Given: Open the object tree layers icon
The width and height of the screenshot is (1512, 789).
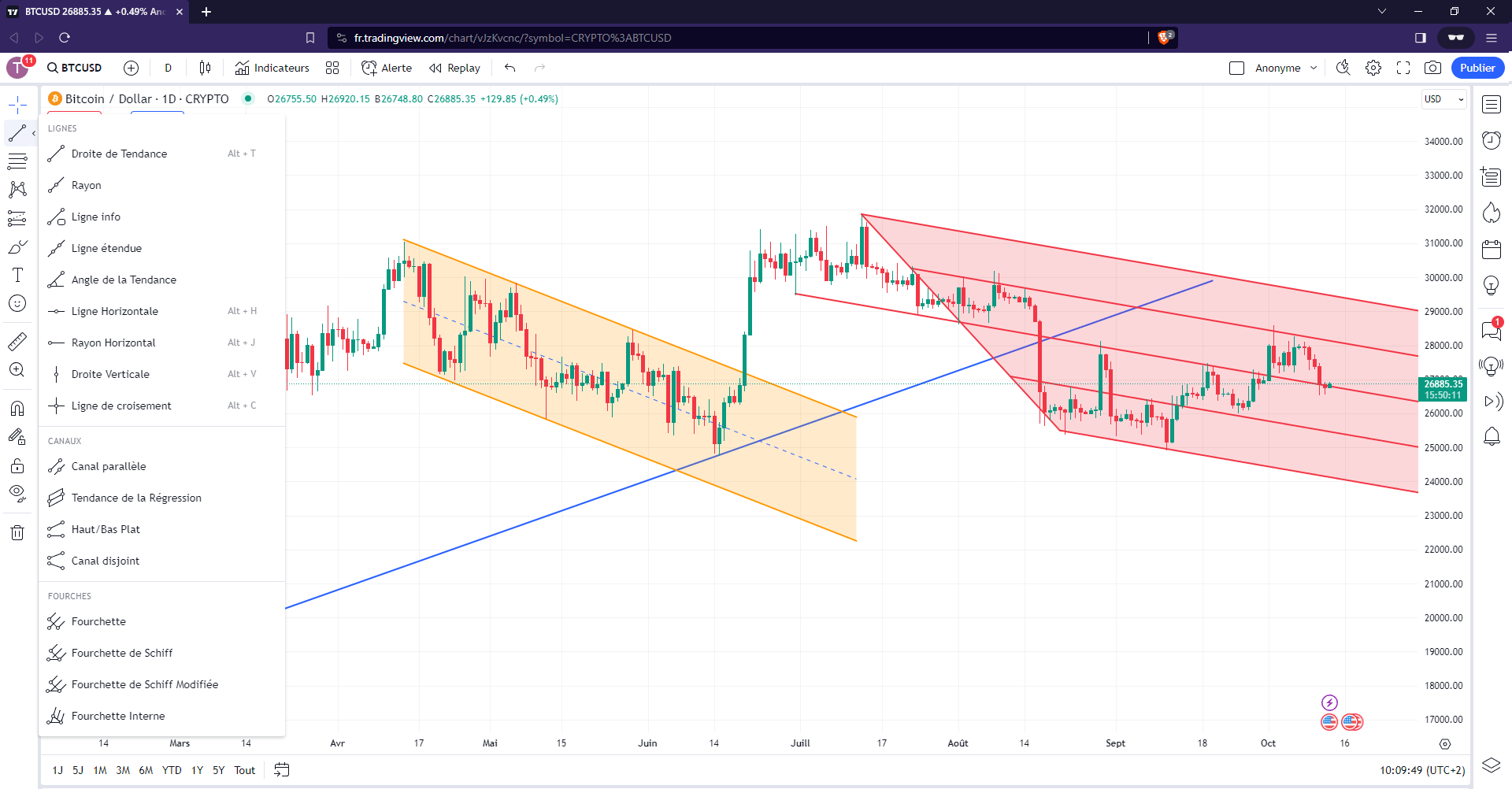Looking at the screenshot, I should tap(1492, 765).
